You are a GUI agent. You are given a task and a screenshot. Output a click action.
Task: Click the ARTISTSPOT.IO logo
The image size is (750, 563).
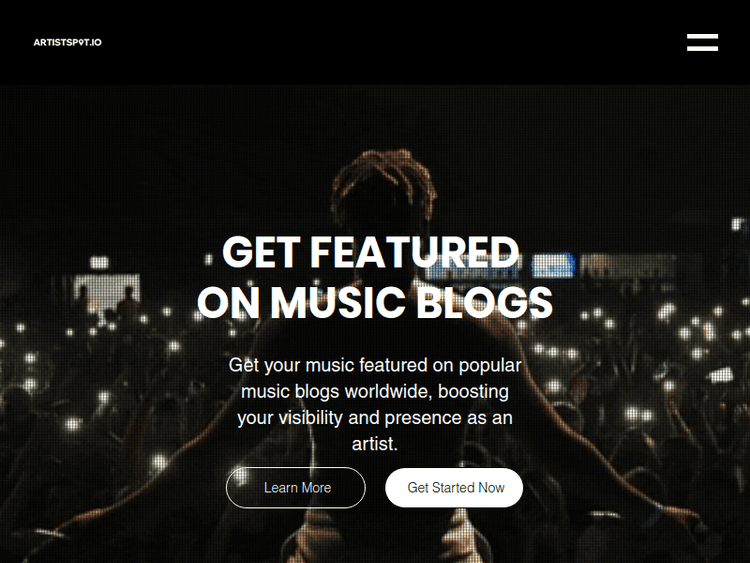tap(67, 42)
